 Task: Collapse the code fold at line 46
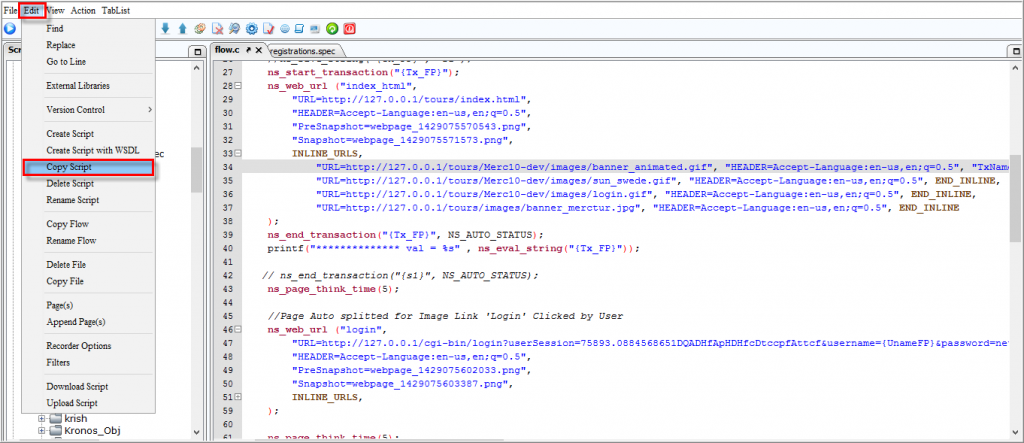tap(238, 330)
